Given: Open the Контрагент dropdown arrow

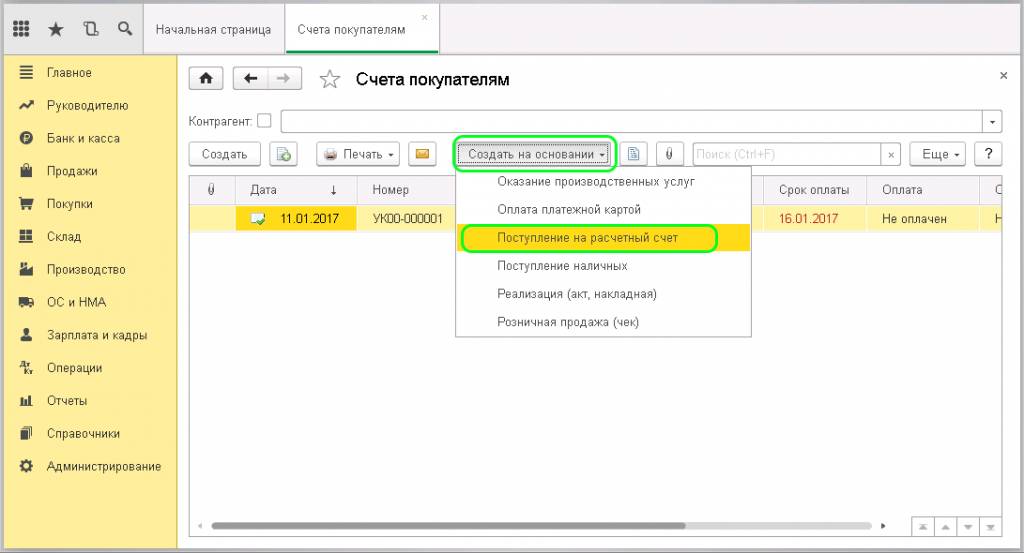Looking at the screenshot, I should [x=992, y=121].
